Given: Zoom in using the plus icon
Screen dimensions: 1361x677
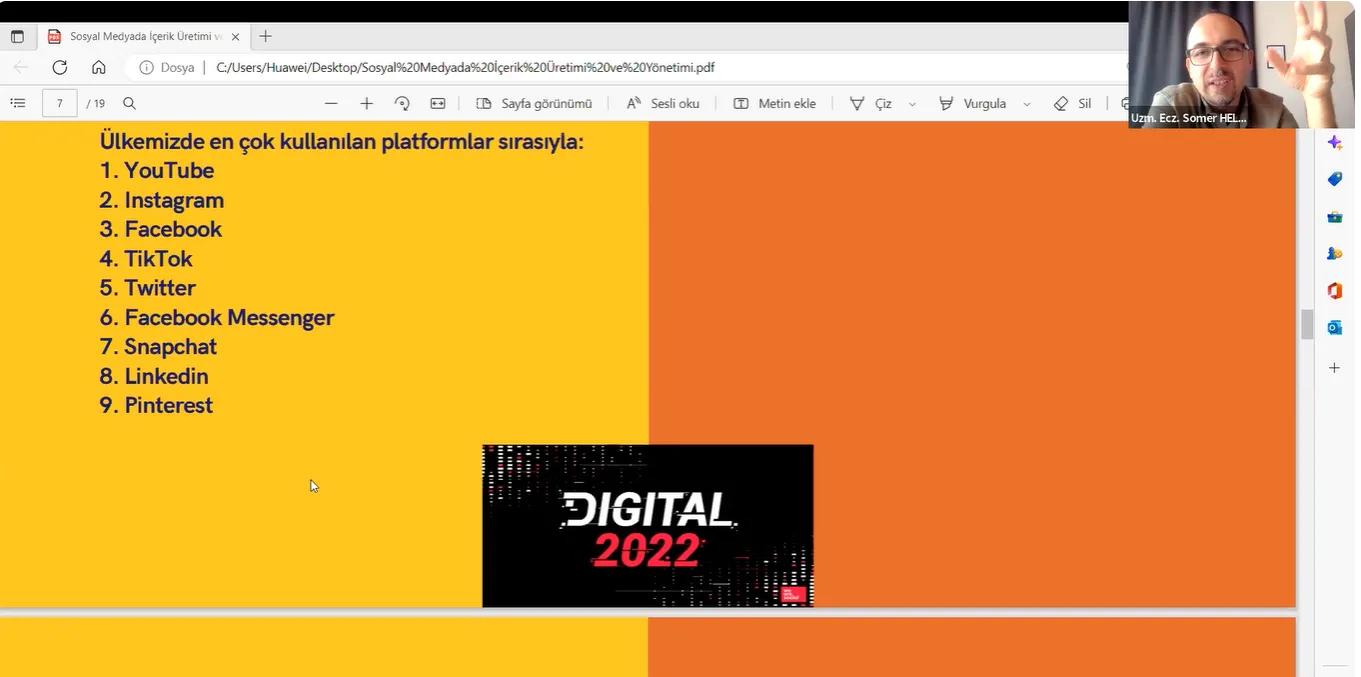Looking at the screenshot, I should click(366, 103).
